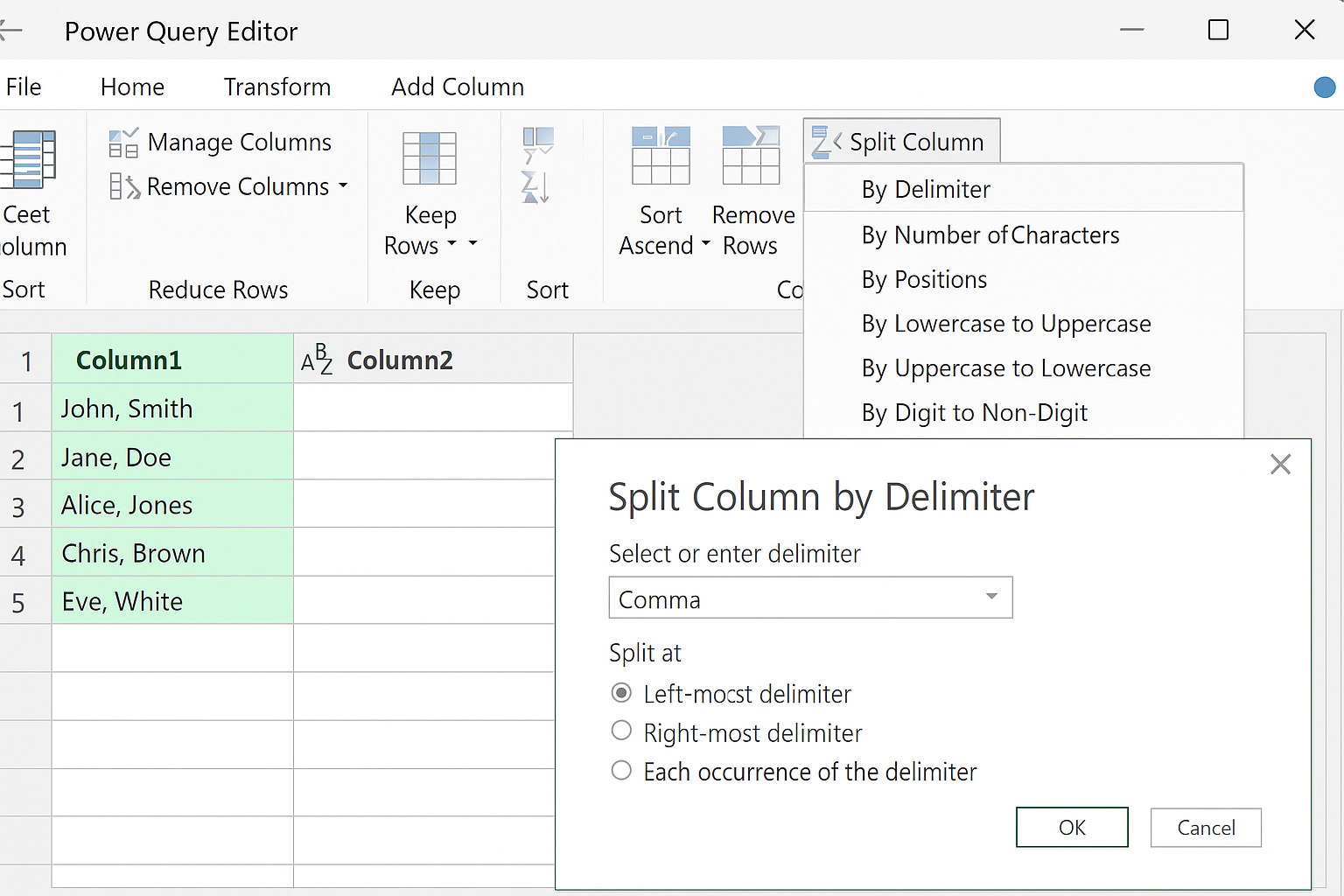Click the OK button
The height and width of the screenshot is (896, 1344).
pyautogui.click(x=1072, y=827)
